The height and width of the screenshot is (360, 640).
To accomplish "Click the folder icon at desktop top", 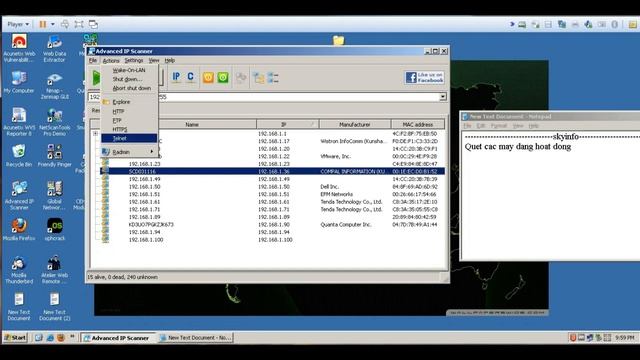I will (x=338, y=40).
